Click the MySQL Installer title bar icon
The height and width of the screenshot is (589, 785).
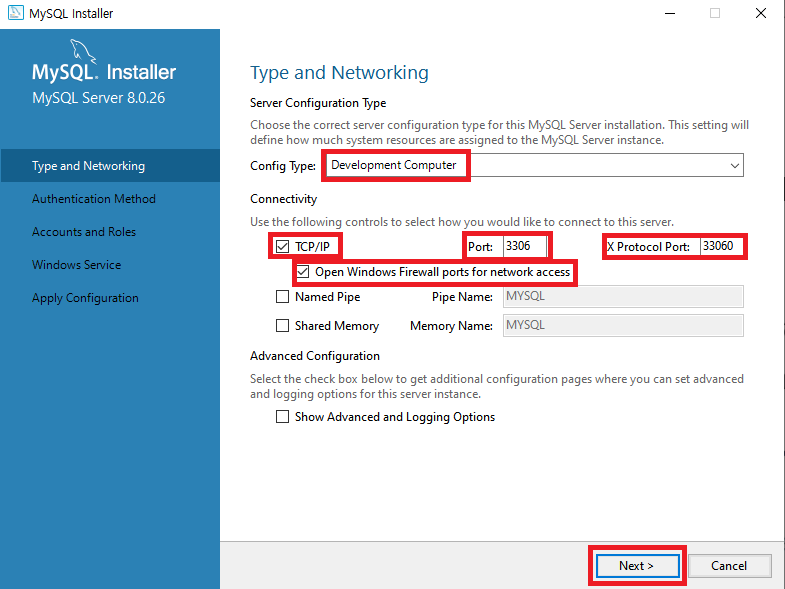(x=16, y=13)
